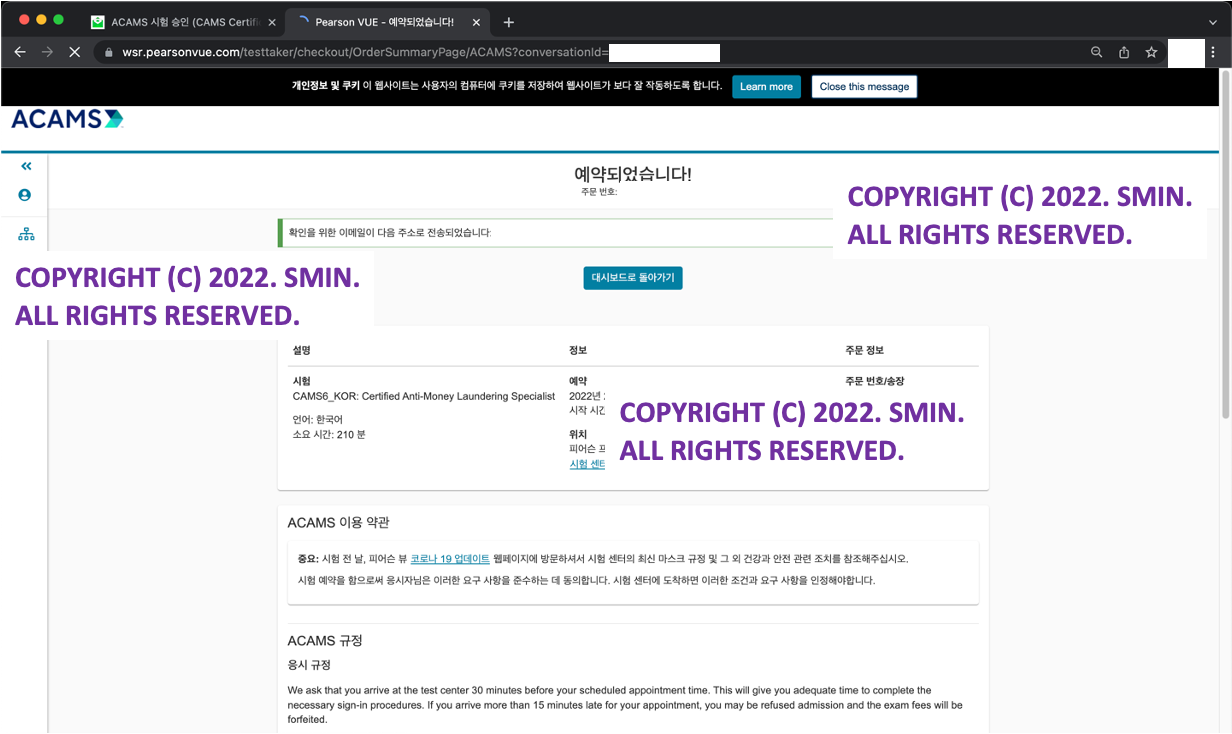Close the ACAMS 시험 승인 tab
The width and height of the screenshot is (1232, 734).
pyautogui.click(x=272, y=22)
